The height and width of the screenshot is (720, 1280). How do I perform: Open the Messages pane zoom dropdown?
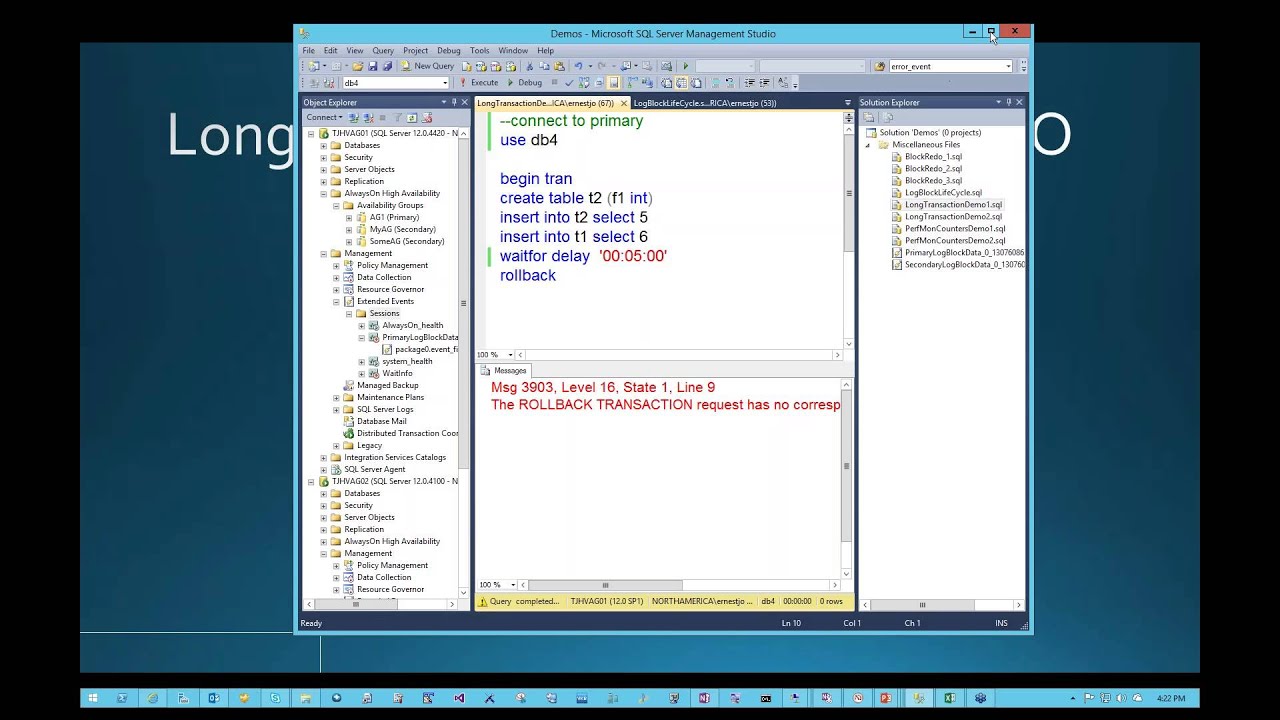click(513, 585)
